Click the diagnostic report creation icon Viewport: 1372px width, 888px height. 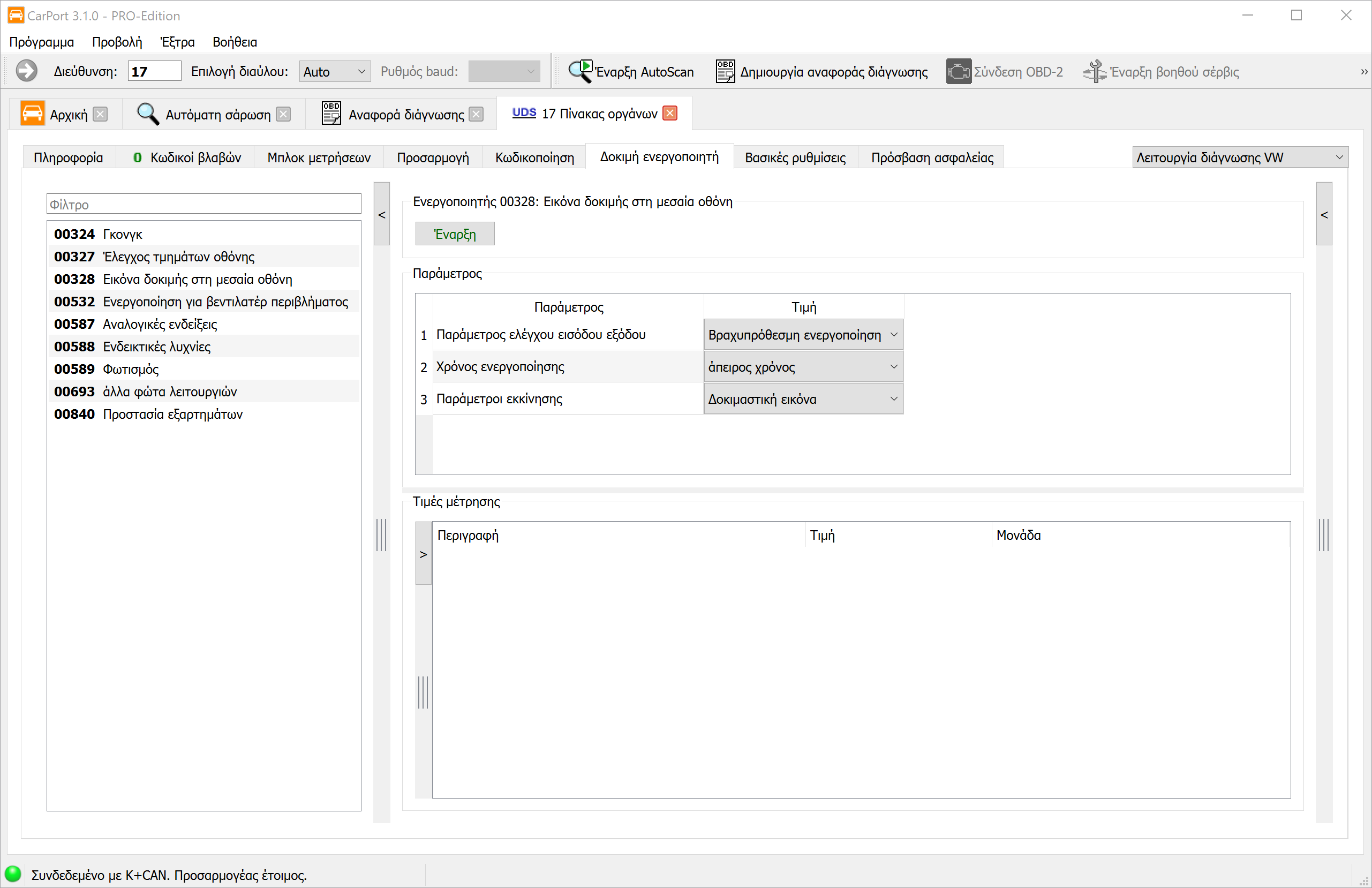coord(725,72)
